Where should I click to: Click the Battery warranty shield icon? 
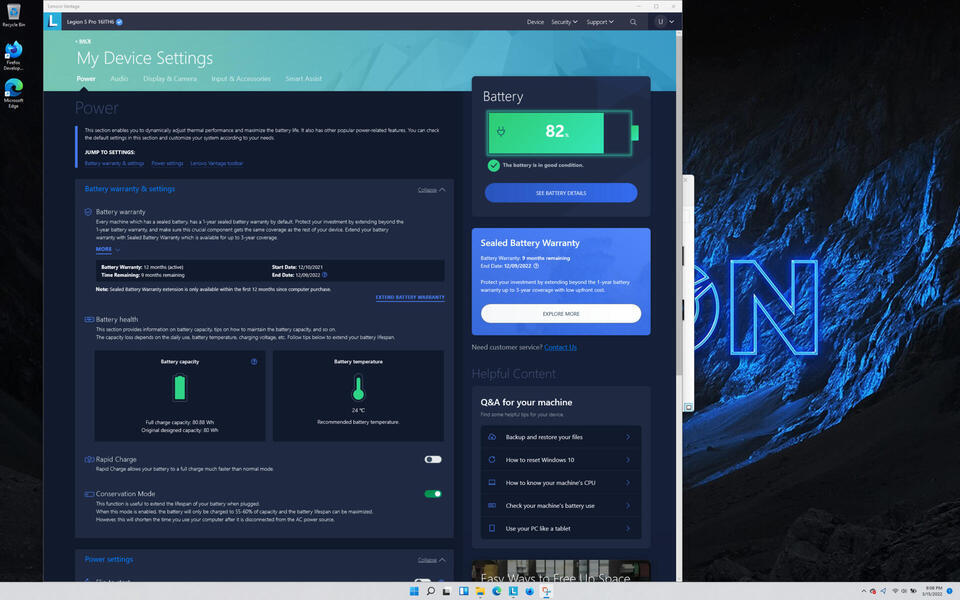[x=88, y=212]
